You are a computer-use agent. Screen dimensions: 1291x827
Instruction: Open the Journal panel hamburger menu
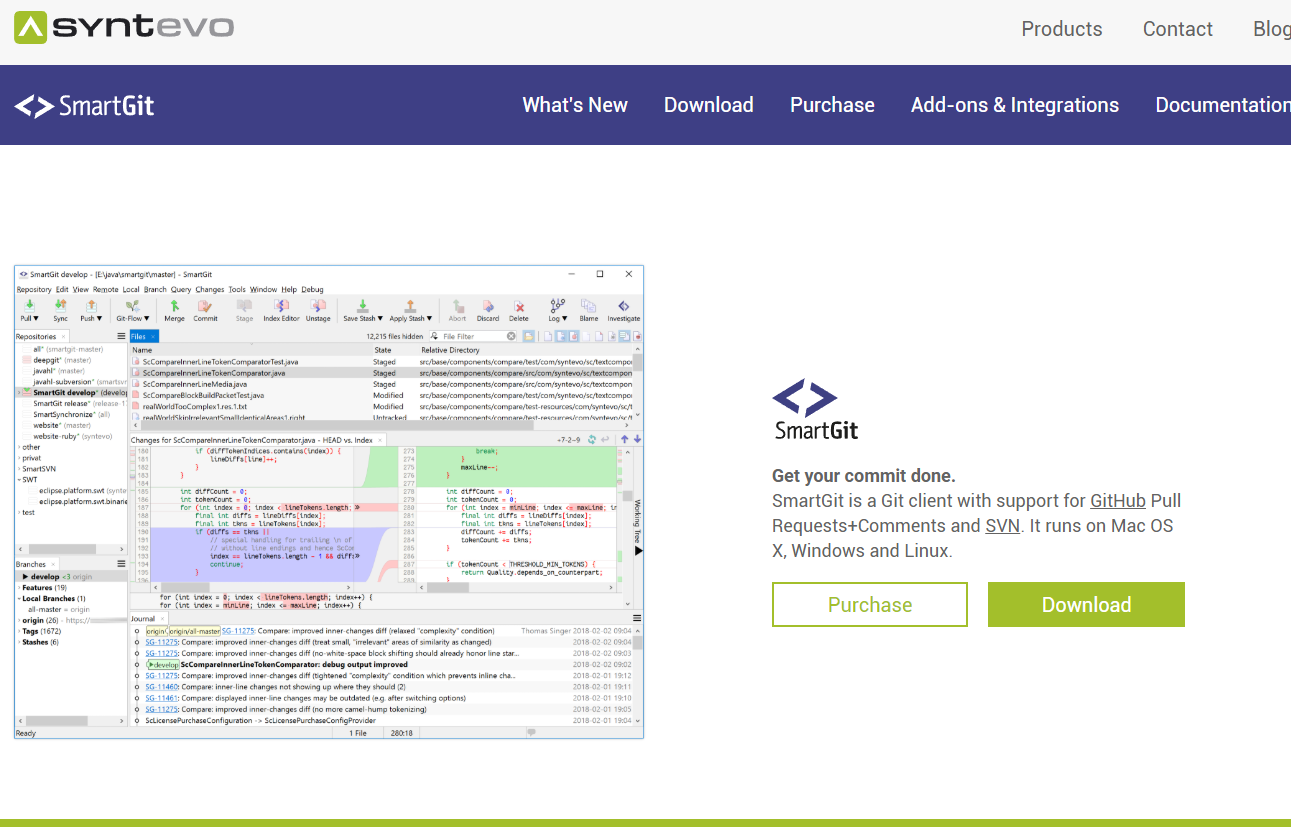click(x=637, y=619)
